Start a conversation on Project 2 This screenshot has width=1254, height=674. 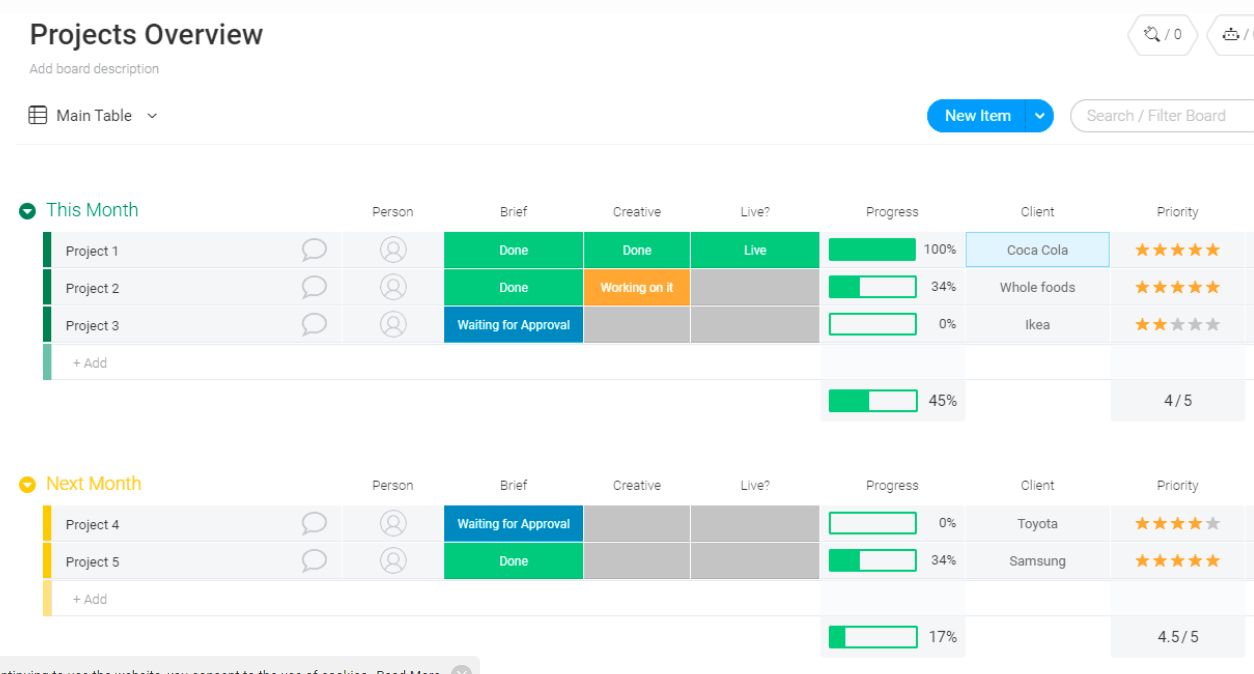[313, 287]
